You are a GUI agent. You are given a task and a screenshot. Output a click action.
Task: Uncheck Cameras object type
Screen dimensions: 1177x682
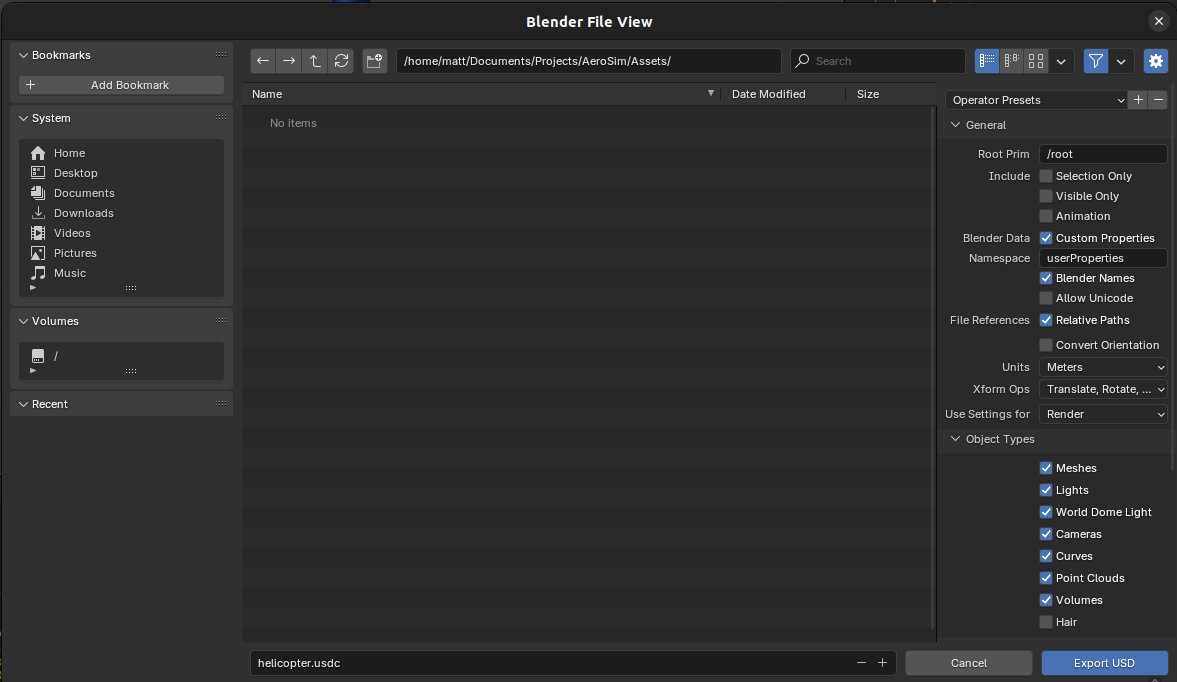pyautogui.click(x=1046, y=534)
